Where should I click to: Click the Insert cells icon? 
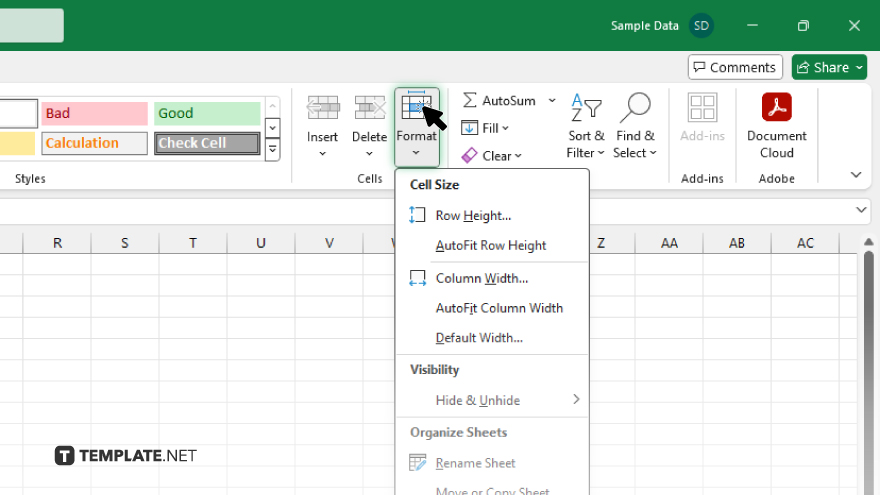(322, 108)
